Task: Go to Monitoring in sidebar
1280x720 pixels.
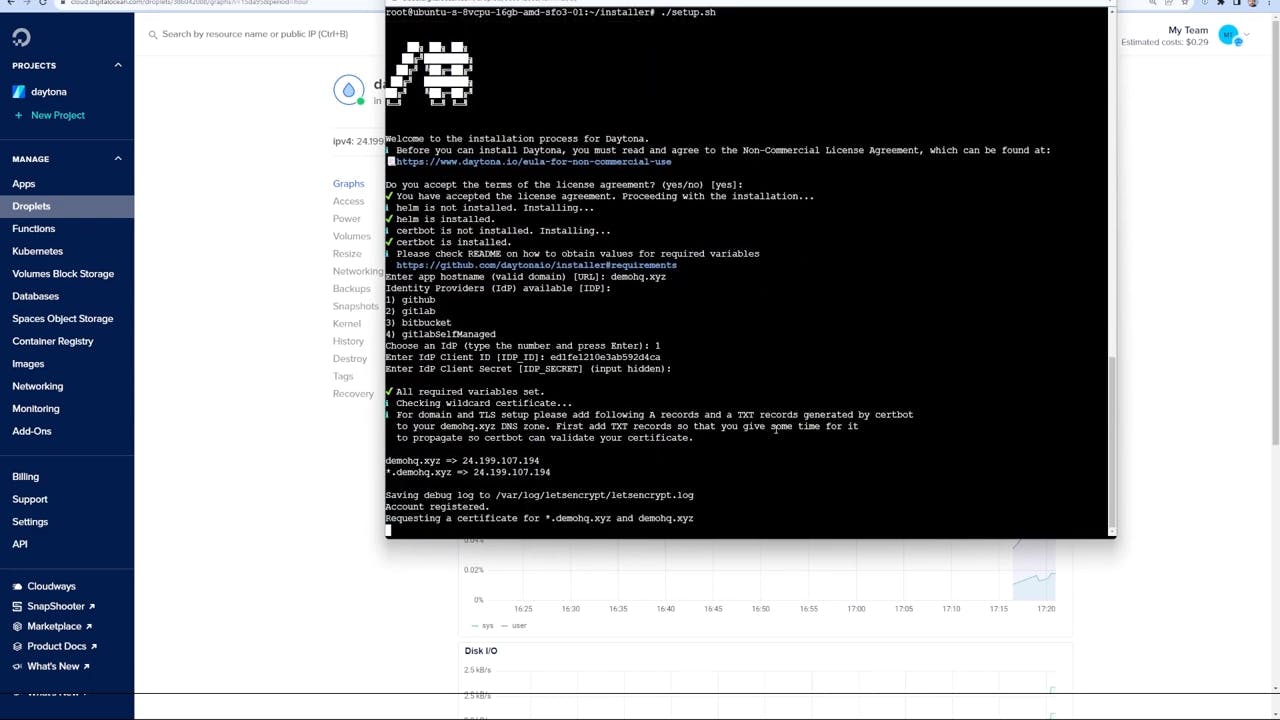Action: pos(36,409)
